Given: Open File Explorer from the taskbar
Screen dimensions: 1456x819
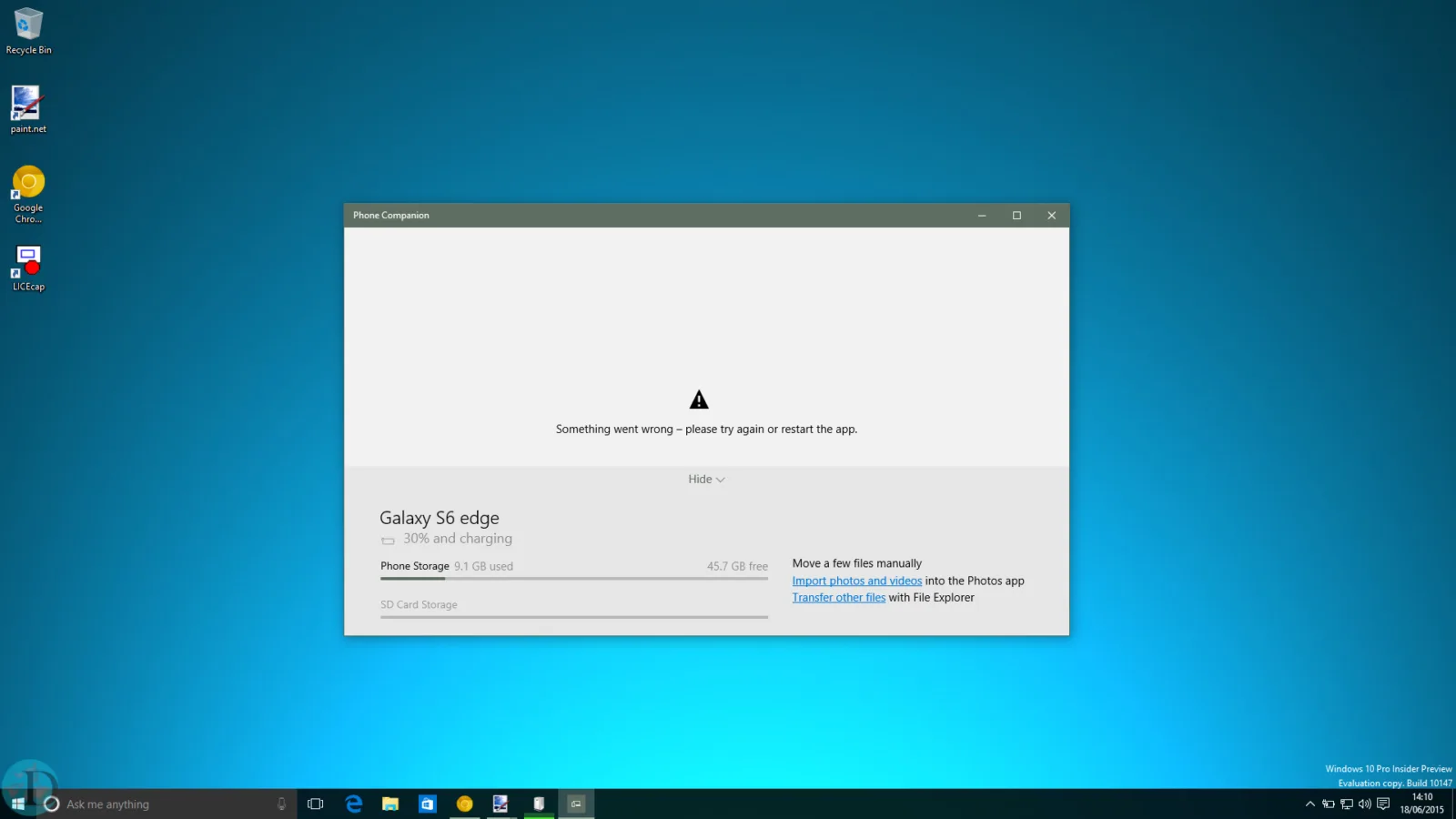Looking at the screenshot, I should pos(390,804).
